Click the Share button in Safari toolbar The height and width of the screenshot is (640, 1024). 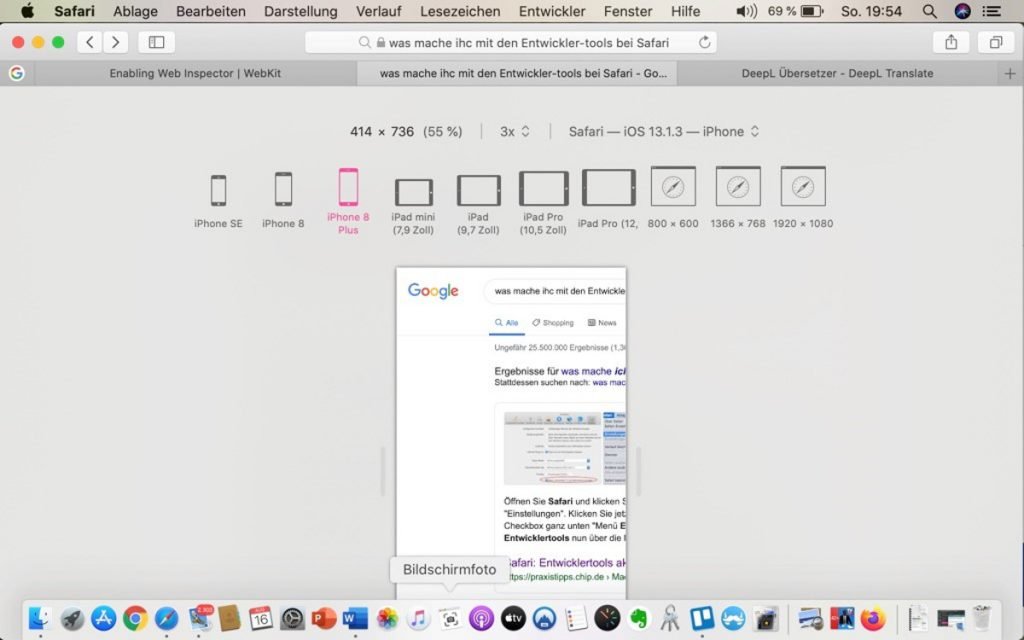951,42
